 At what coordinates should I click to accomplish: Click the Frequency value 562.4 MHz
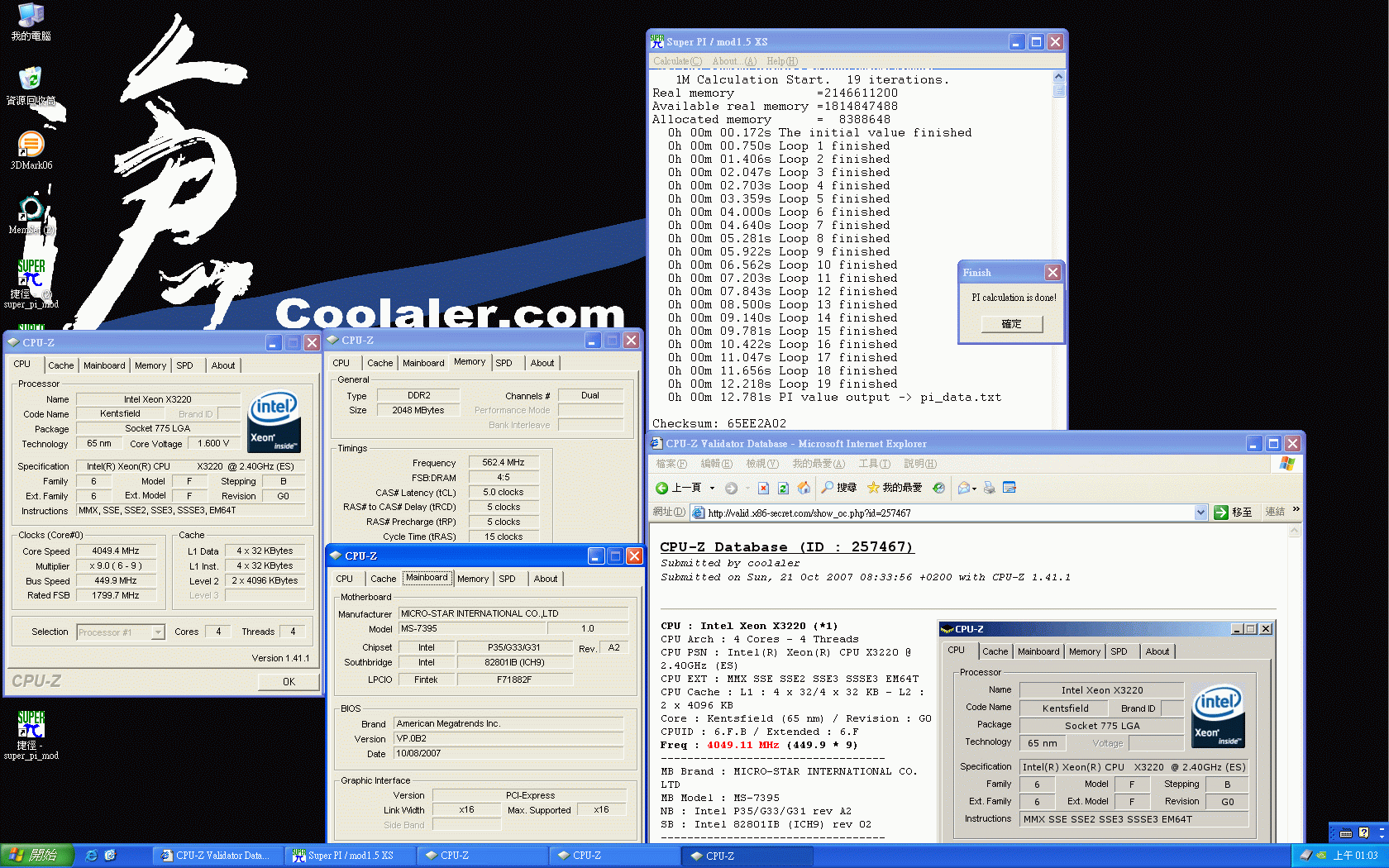point(504,462)
